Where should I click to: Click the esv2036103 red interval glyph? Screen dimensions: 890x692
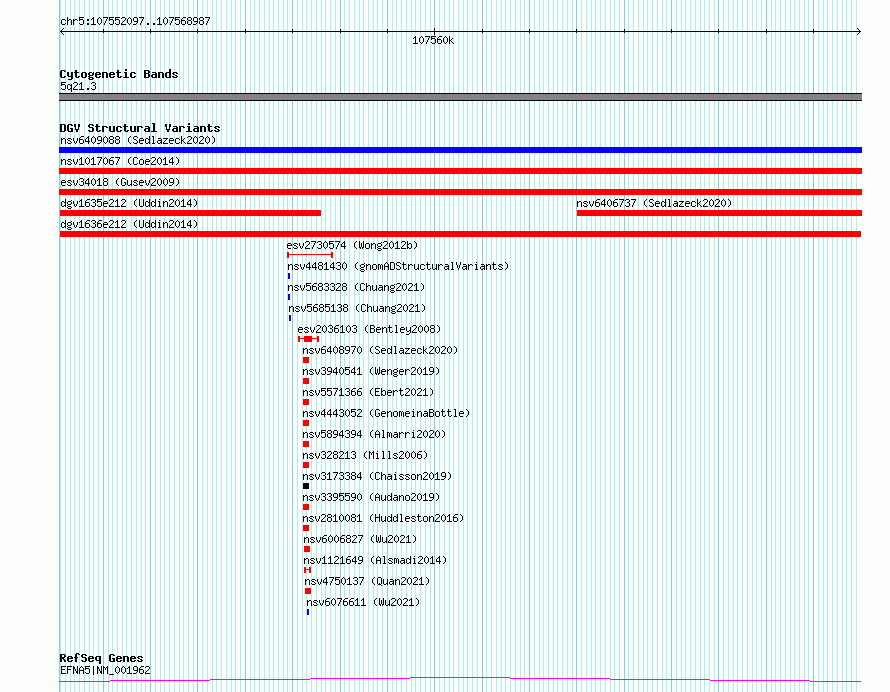(x=308, y=339)
